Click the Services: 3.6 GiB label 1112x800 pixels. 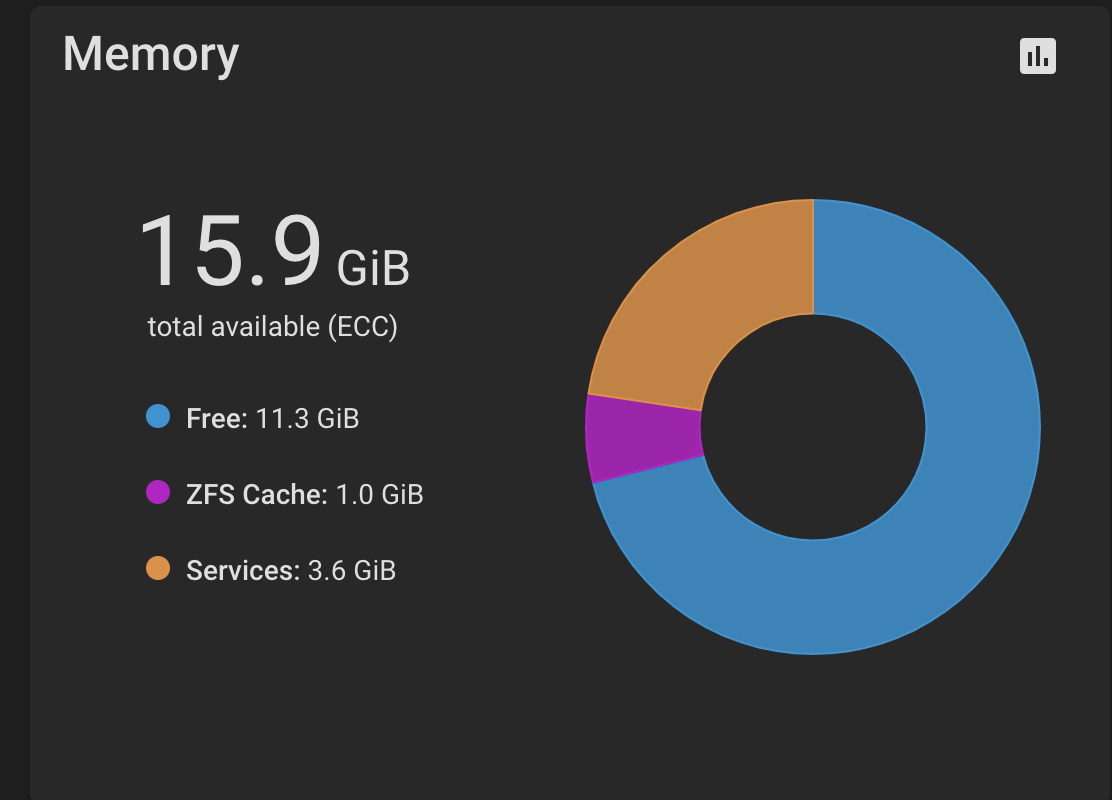291,570
